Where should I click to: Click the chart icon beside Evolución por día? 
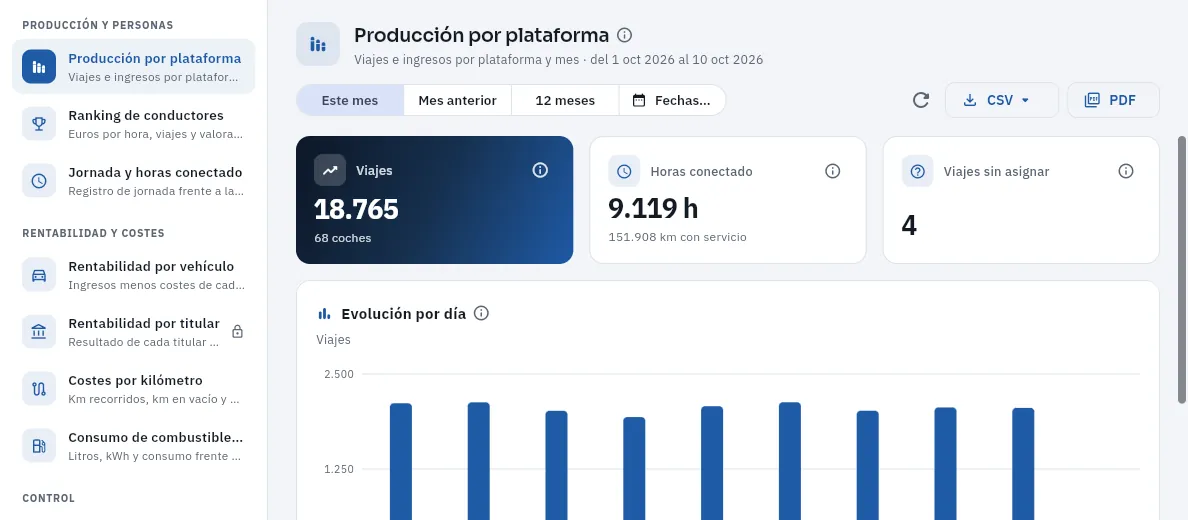click(324, 313)
